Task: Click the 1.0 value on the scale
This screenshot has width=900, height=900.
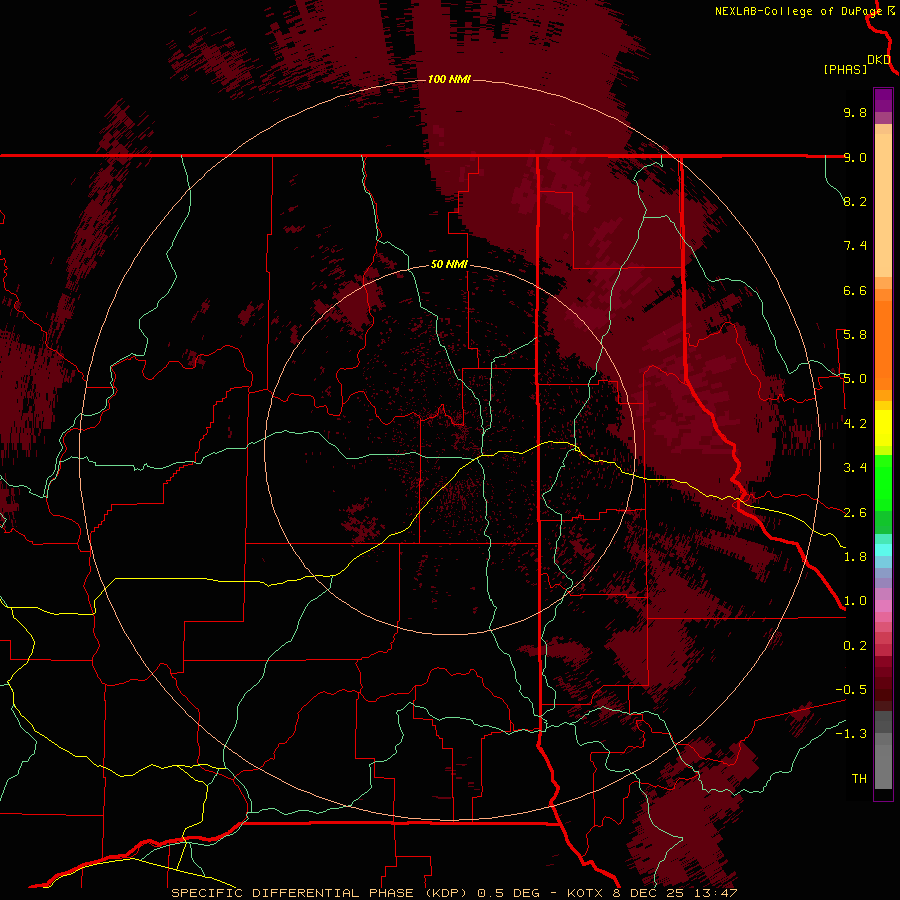Action: [855, 601]
